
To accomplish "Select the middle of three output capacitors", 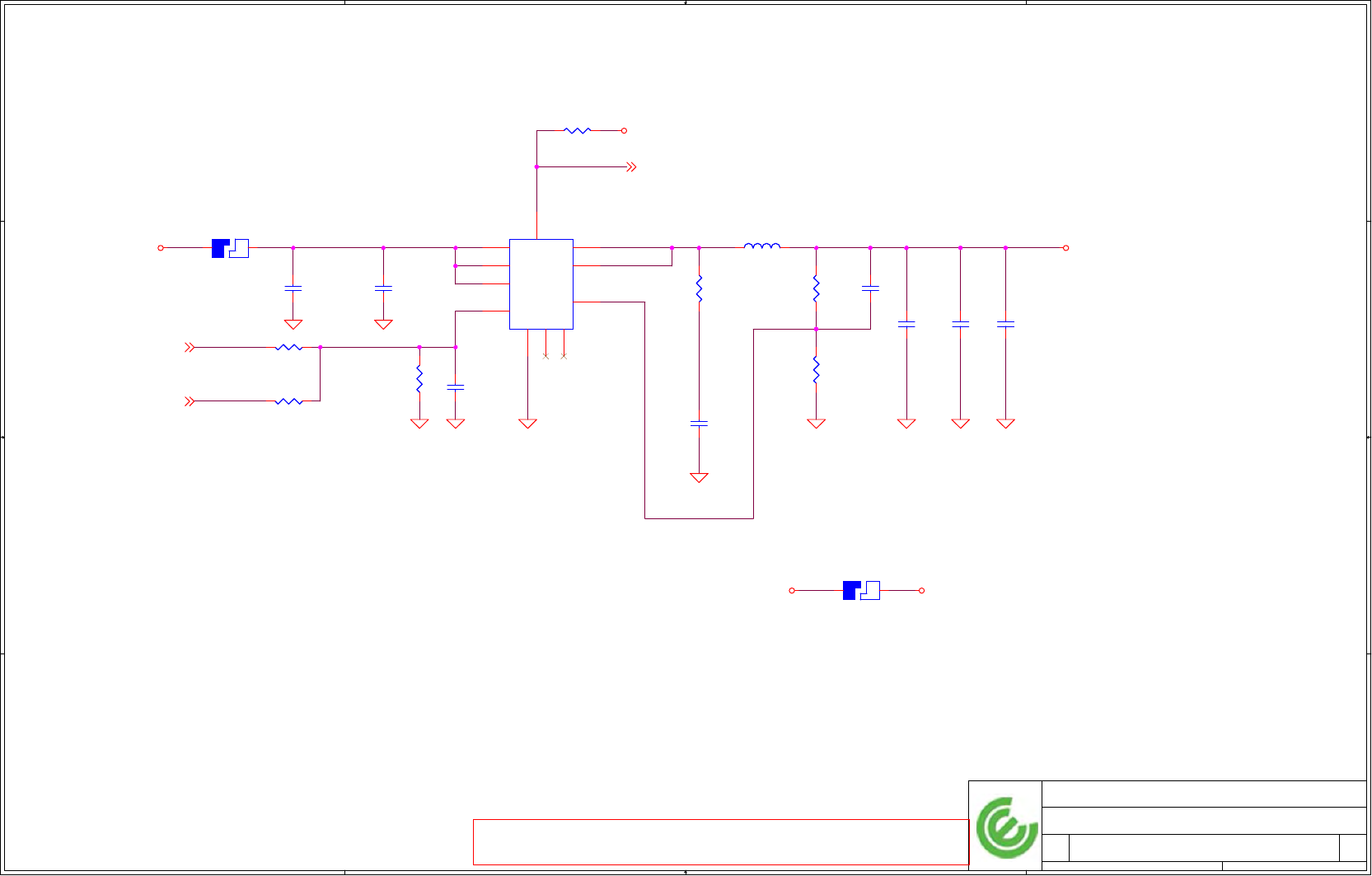I will [961, 325].
